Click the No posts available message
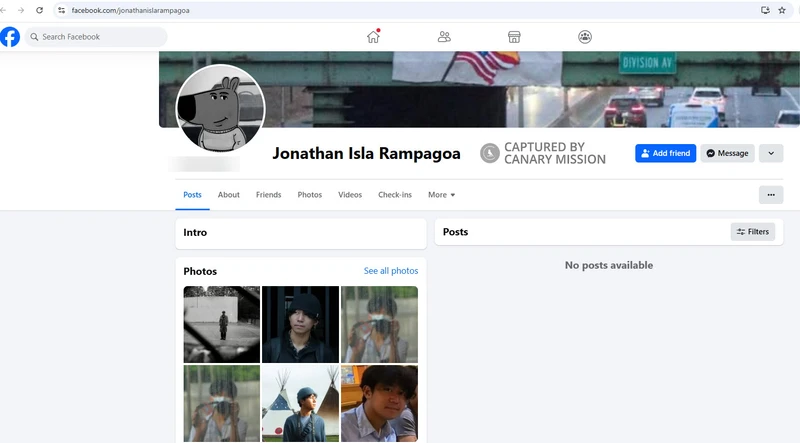This screenshot has width=800, height=443. click(x=609, y=265)
